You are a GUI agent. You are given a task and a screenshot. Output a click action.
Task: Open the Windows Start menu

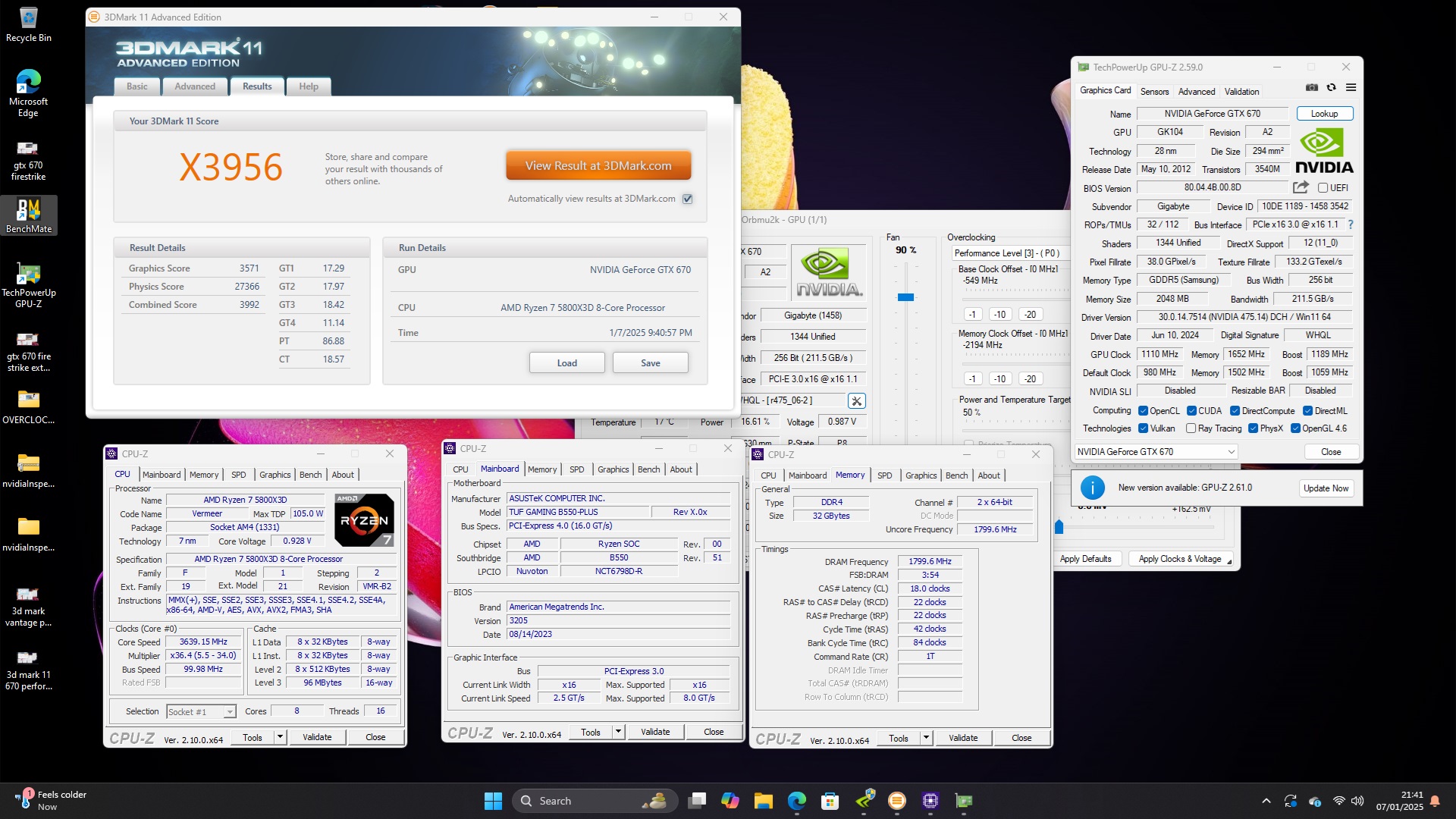click(x=493, y=801)
